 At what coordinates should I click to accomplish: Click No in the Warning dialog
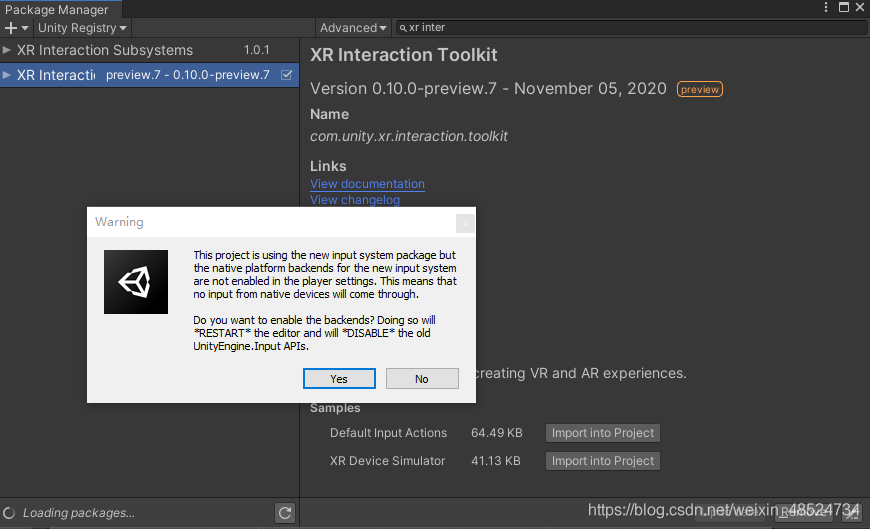[x=422, y=379]
